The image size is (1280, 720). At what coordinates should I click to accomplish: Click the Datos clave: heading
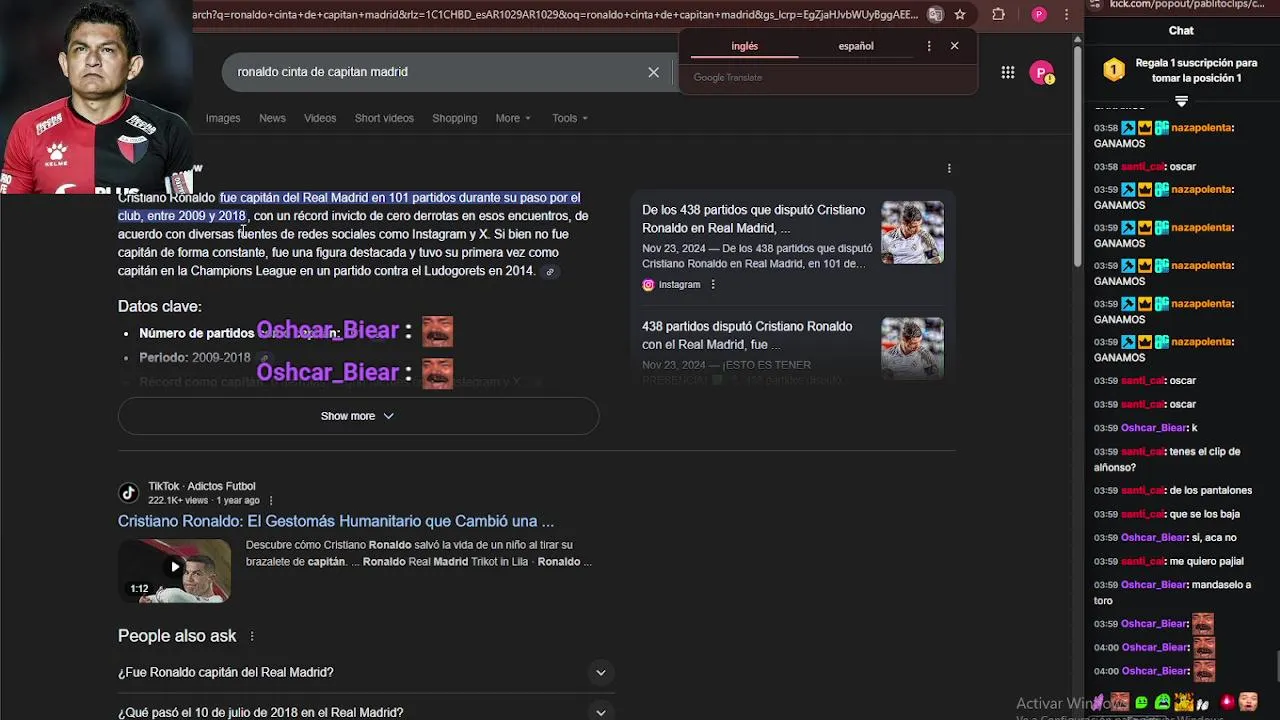point(160,306)
